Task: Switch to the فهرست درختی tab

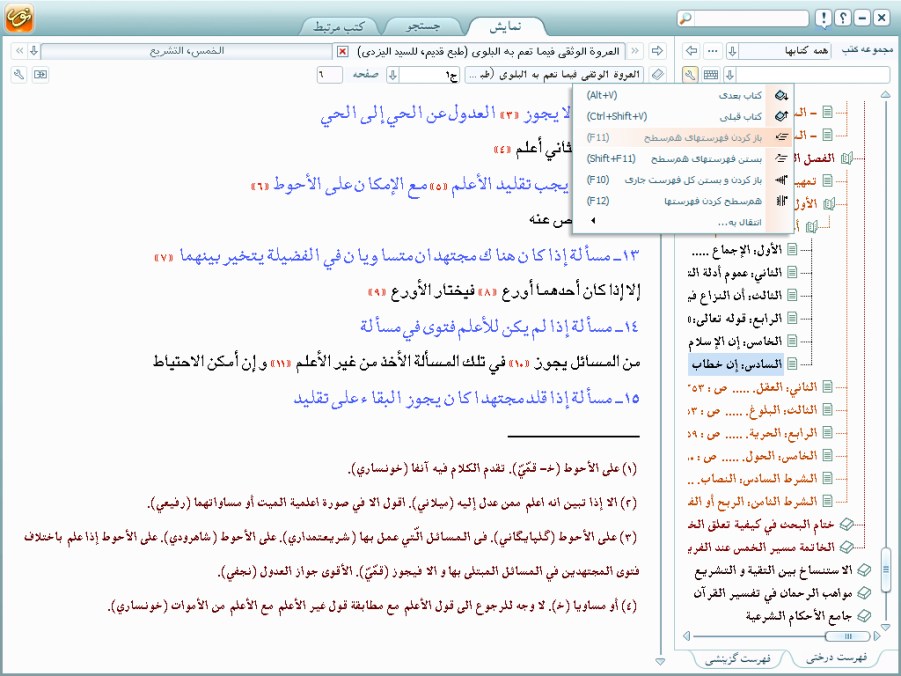Action: click(836, 658)
